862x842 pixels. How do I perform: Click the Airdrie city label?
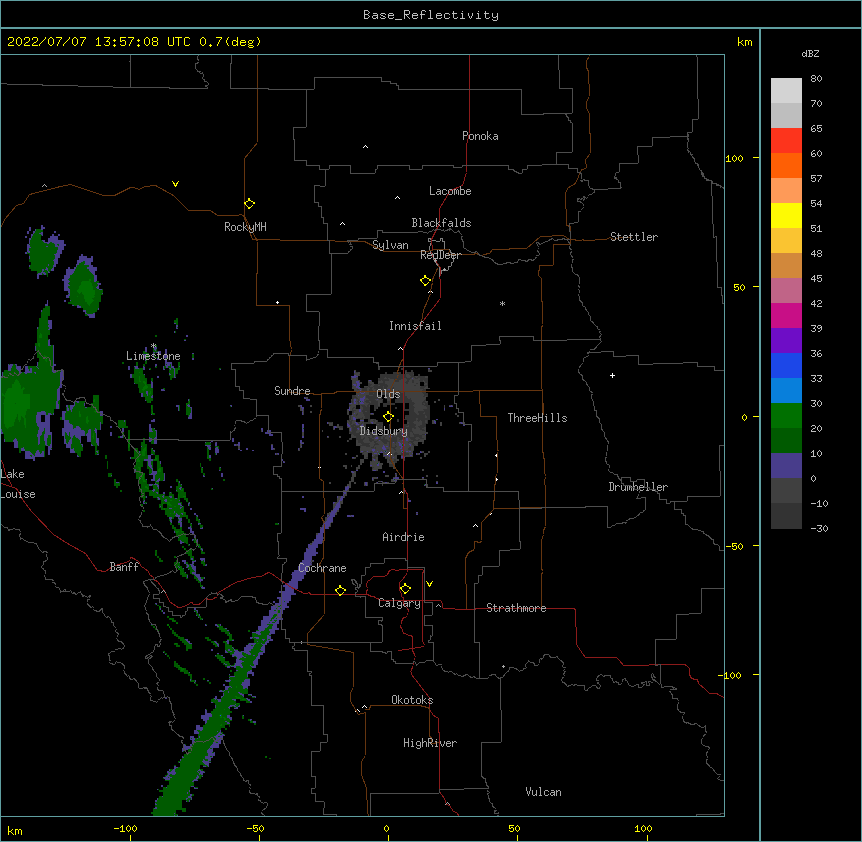pyautogui.click(x=403, y=537)
